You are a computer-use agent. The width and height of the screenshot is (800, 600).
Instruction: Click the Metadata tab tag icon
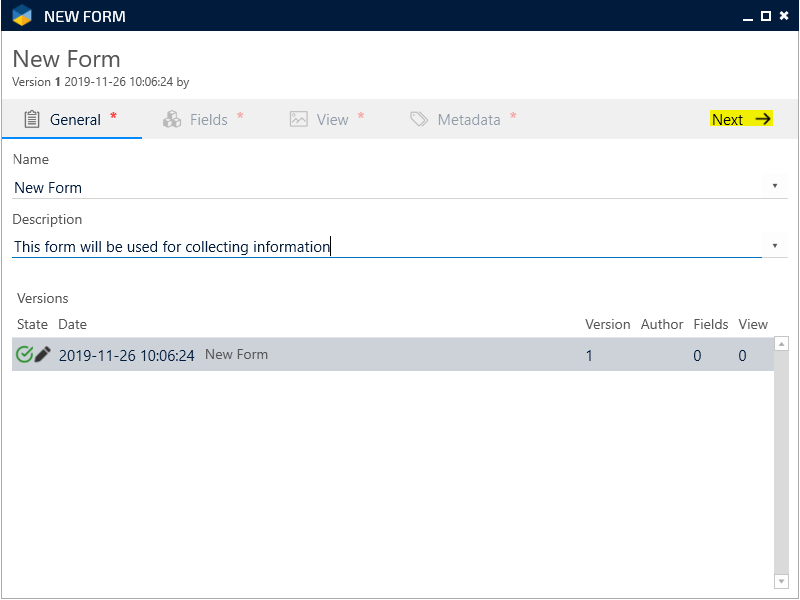click(x=419, y=119)
